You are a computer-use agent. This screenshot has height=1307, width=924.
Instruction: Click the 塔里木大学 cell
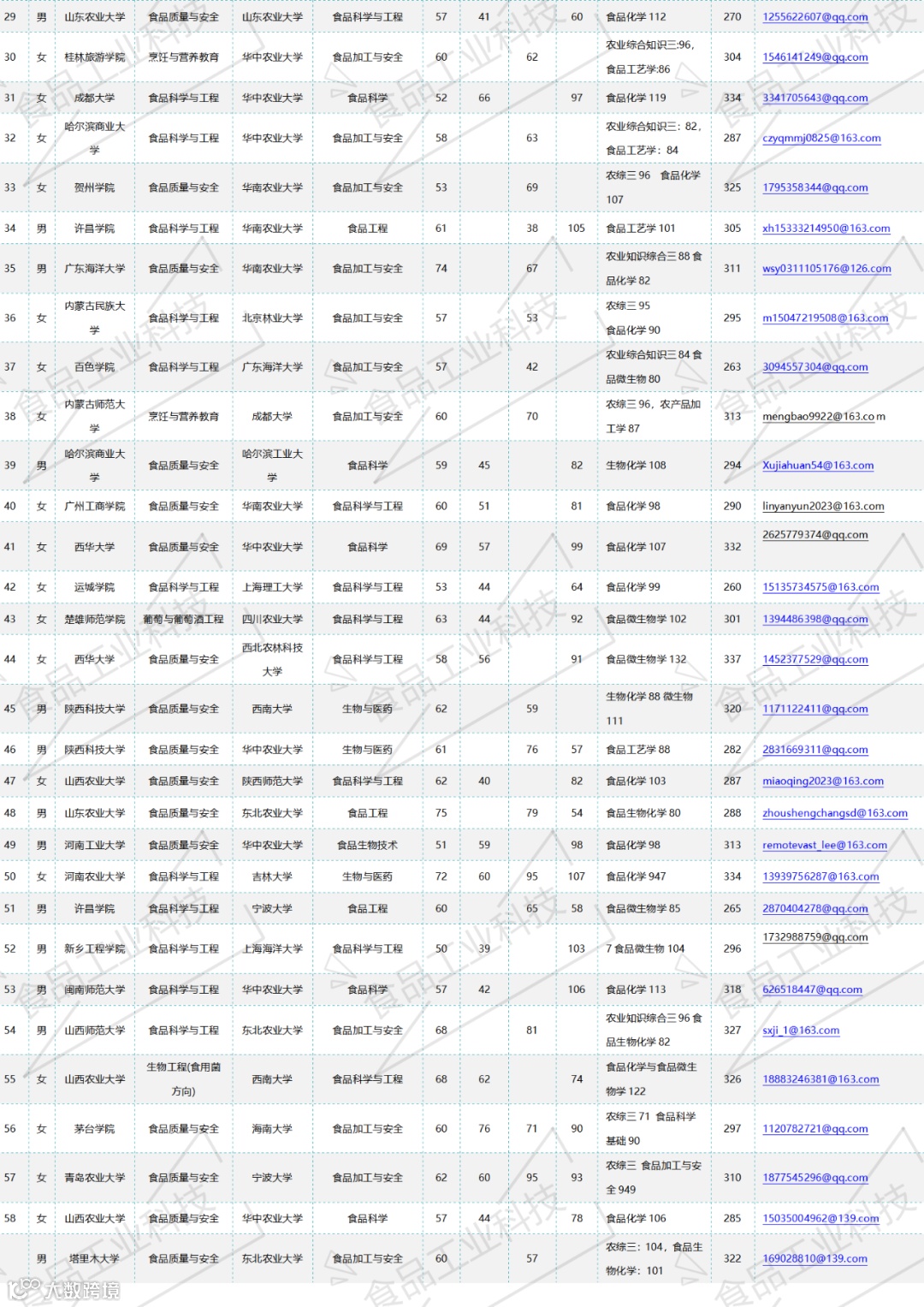pos(94,1259)
